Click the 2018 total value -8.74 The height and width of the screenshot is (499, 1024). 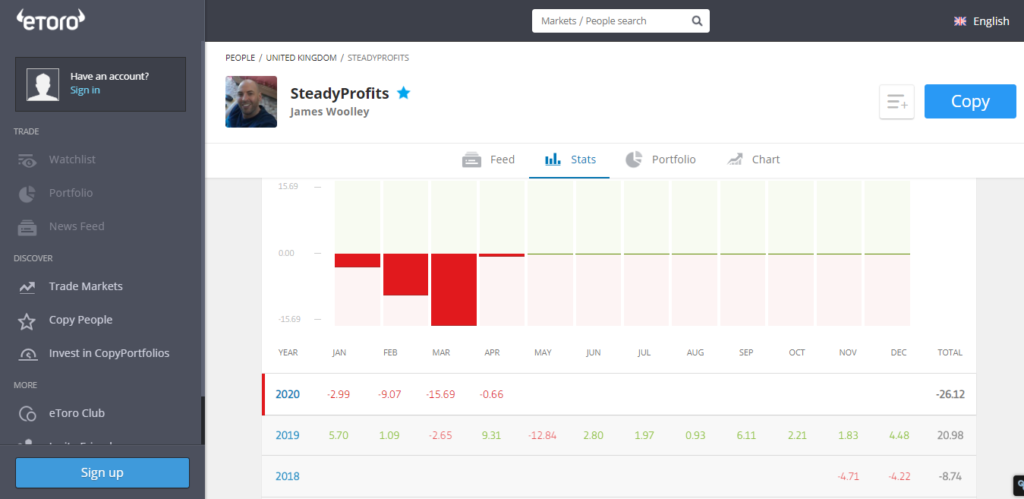tap(951, 476)
